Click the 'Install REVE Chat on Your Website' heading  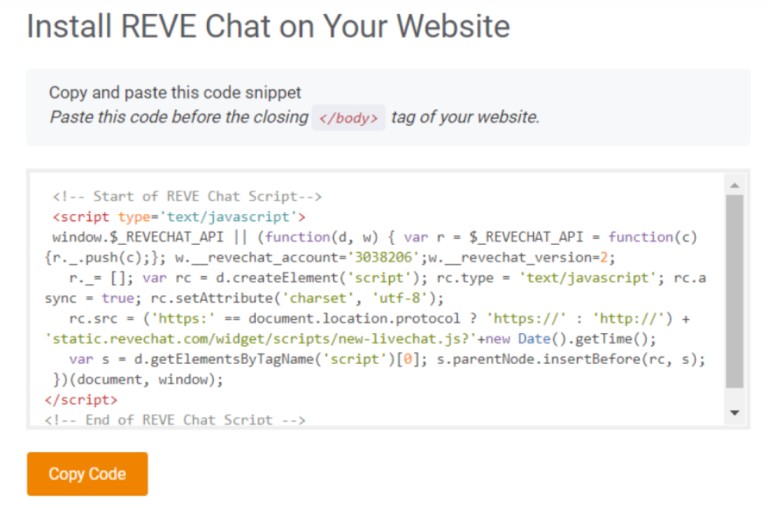tap(268, 26)
